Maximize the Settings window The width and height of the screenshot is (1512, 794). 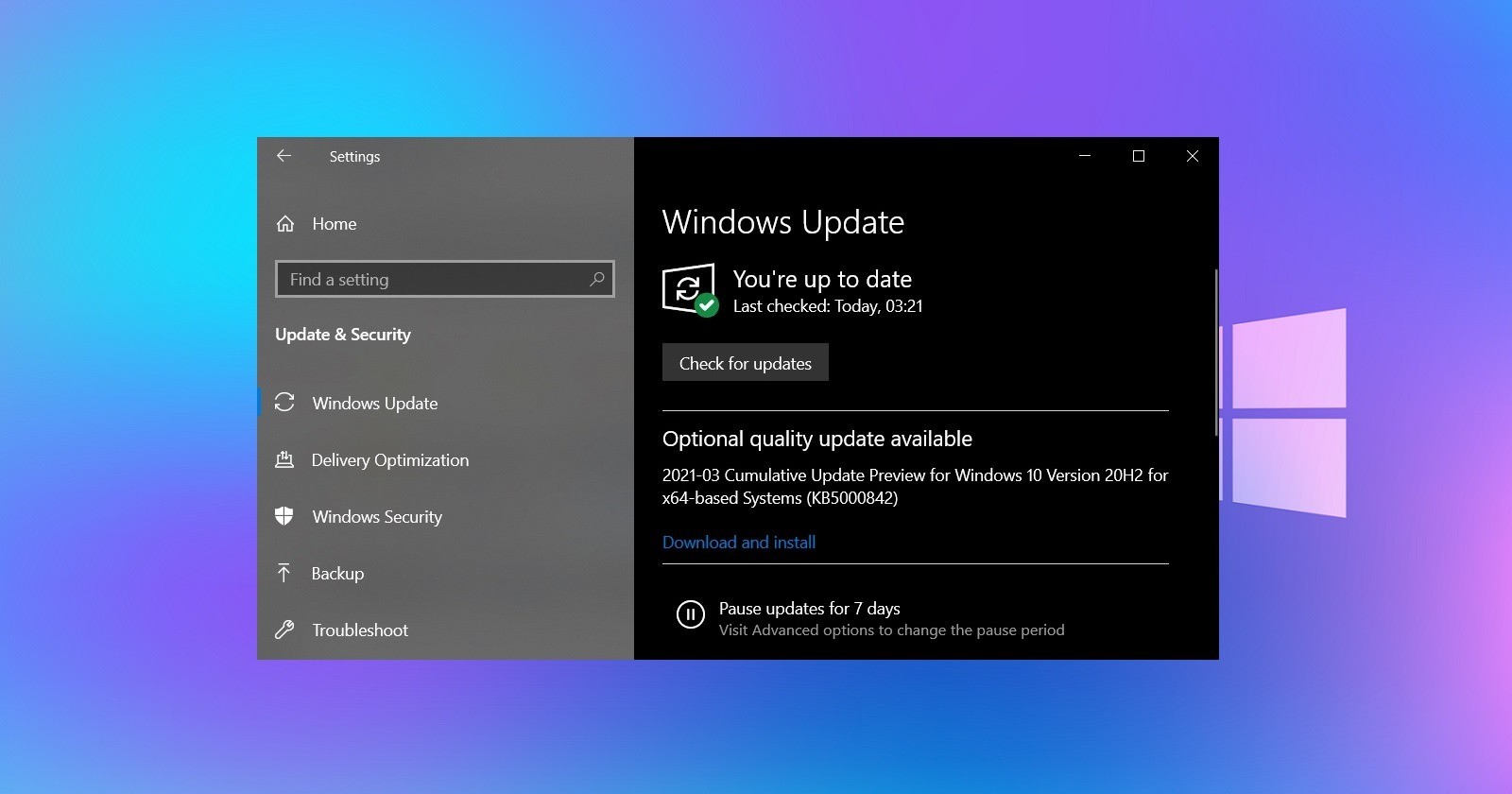point(1139,156)
